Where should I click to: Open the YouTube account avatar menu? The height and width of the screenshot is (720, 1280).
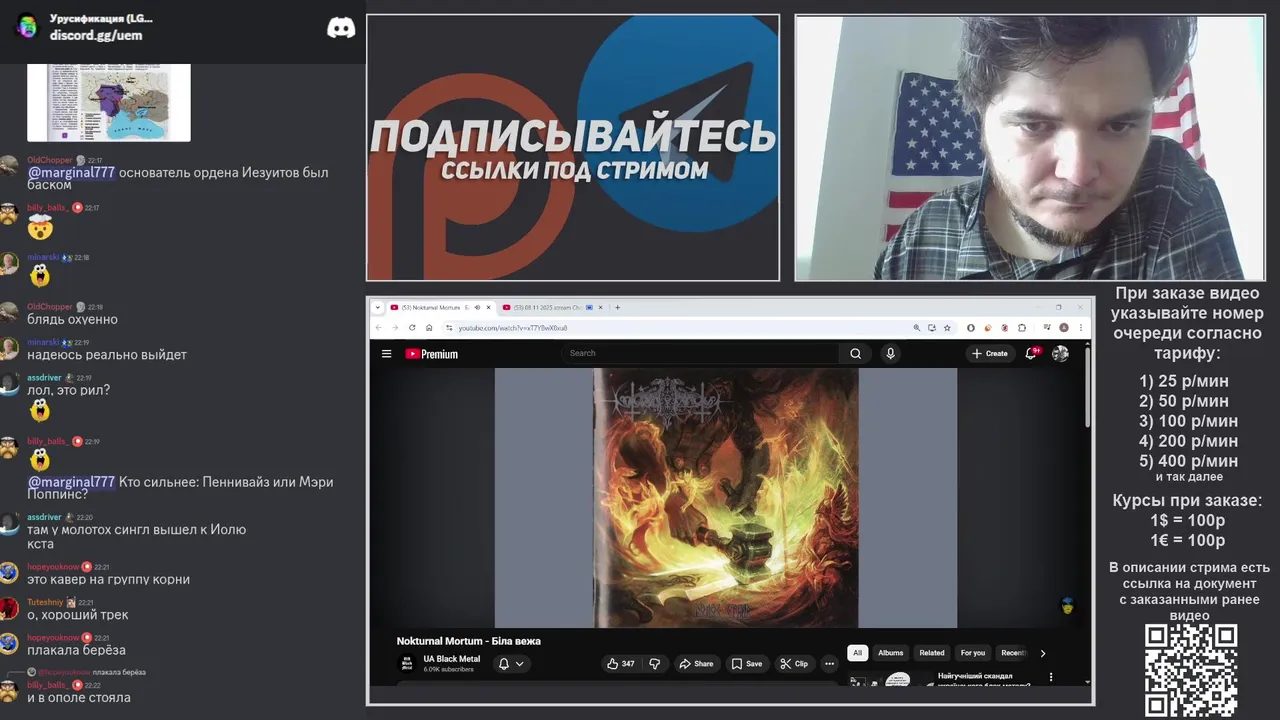[1061, 353]
